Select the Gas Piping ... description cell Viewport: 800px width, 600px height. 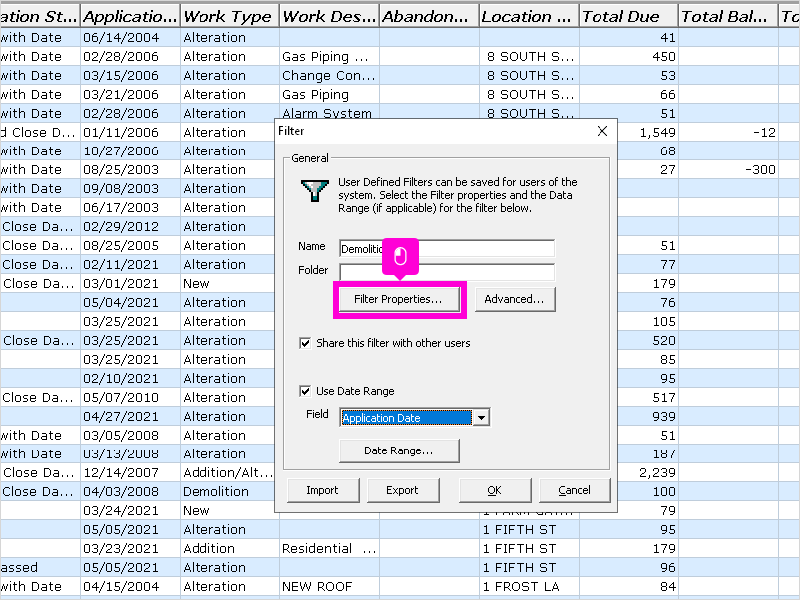329,57
